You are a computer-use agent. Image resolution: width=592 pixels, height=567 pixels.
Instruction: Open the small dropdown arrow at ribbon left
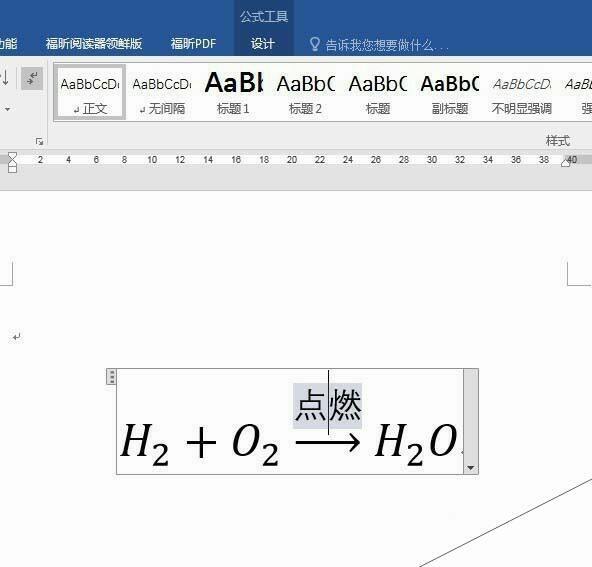pyautogui.click(x=7, y=109)
